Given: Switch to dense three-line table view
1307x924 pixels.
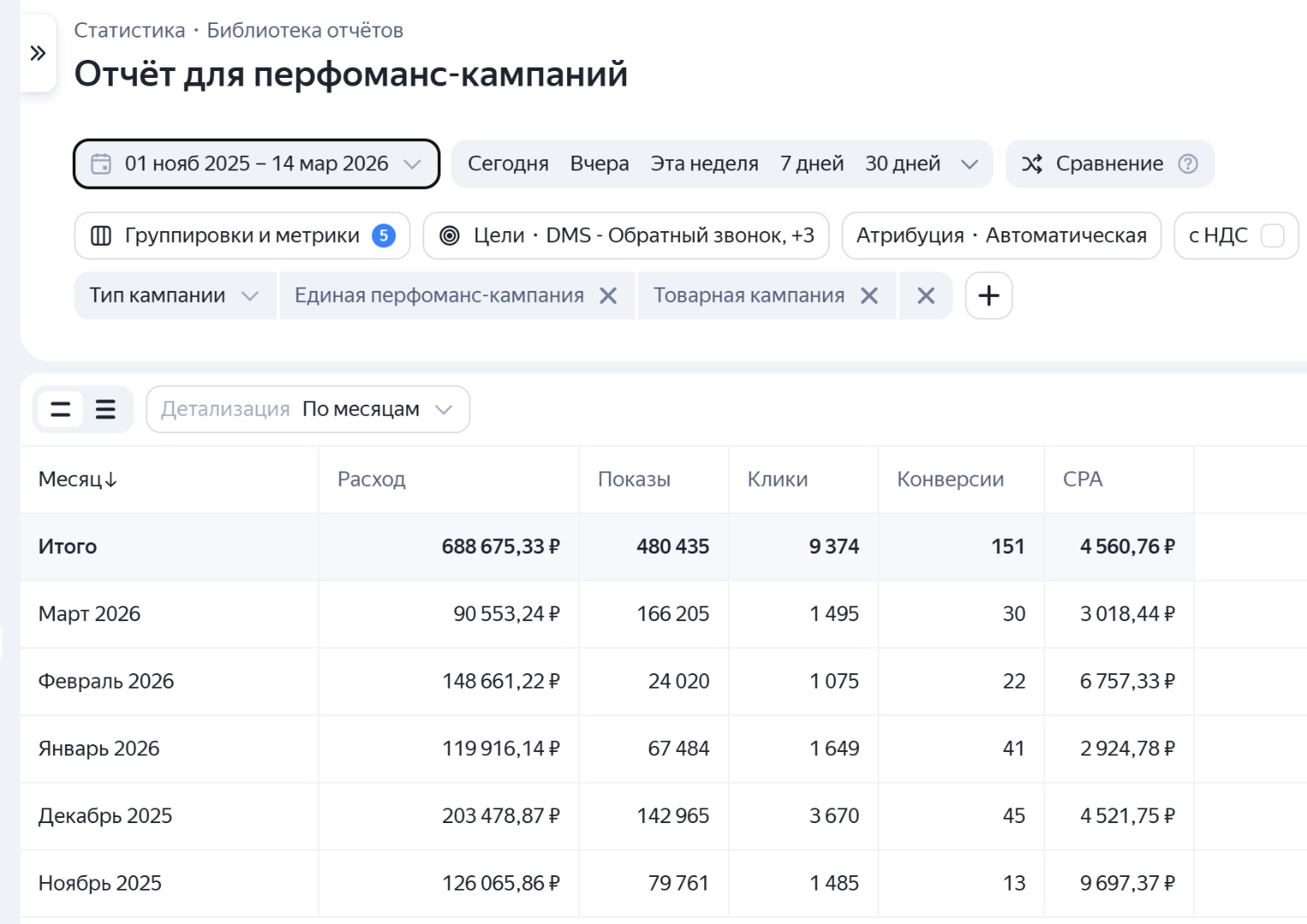Looking at the screenshot, I should pyautogui.click(x=105, y=409).
